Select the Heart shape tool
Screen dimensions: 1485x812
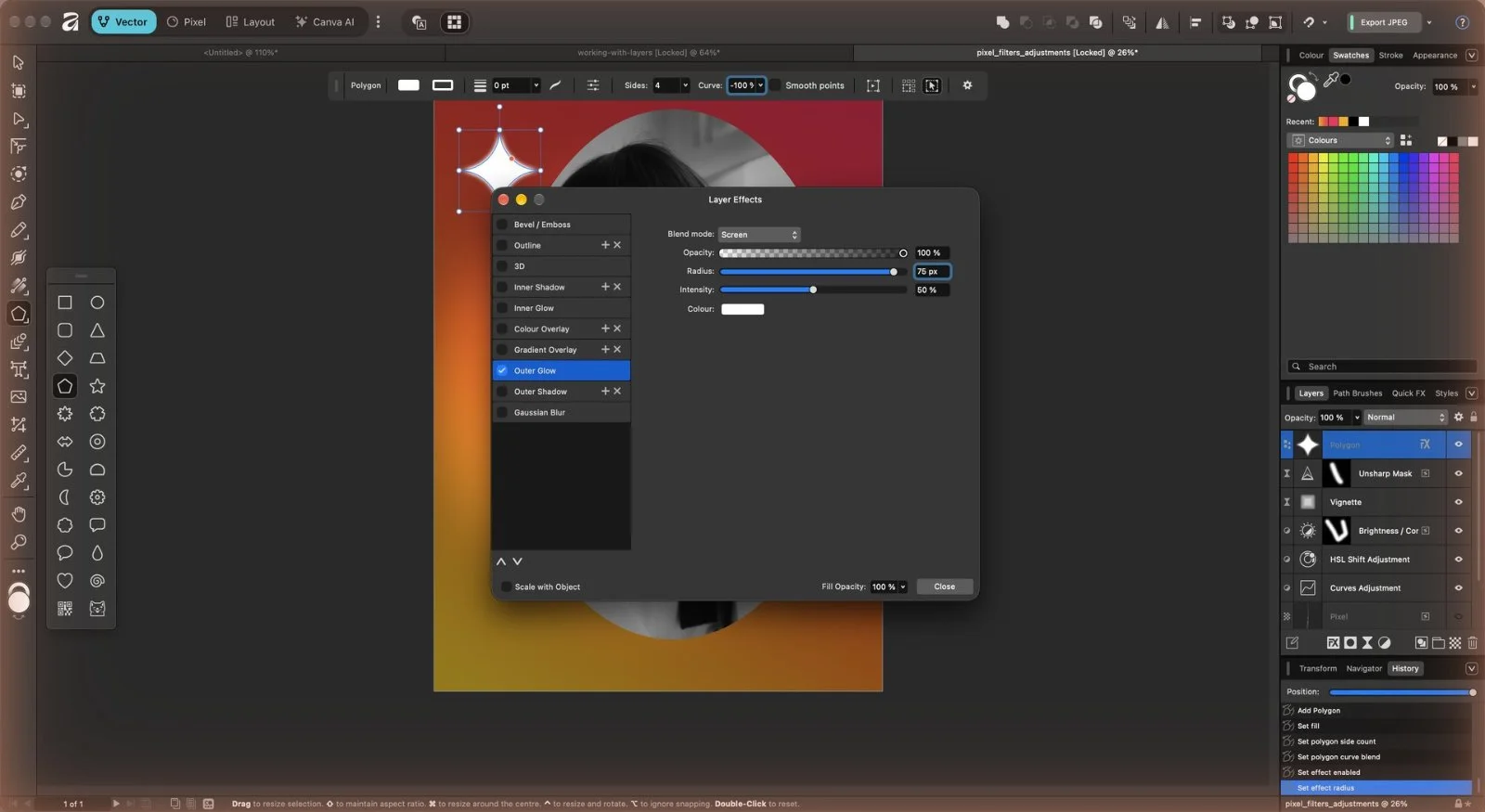pos(65,581)
